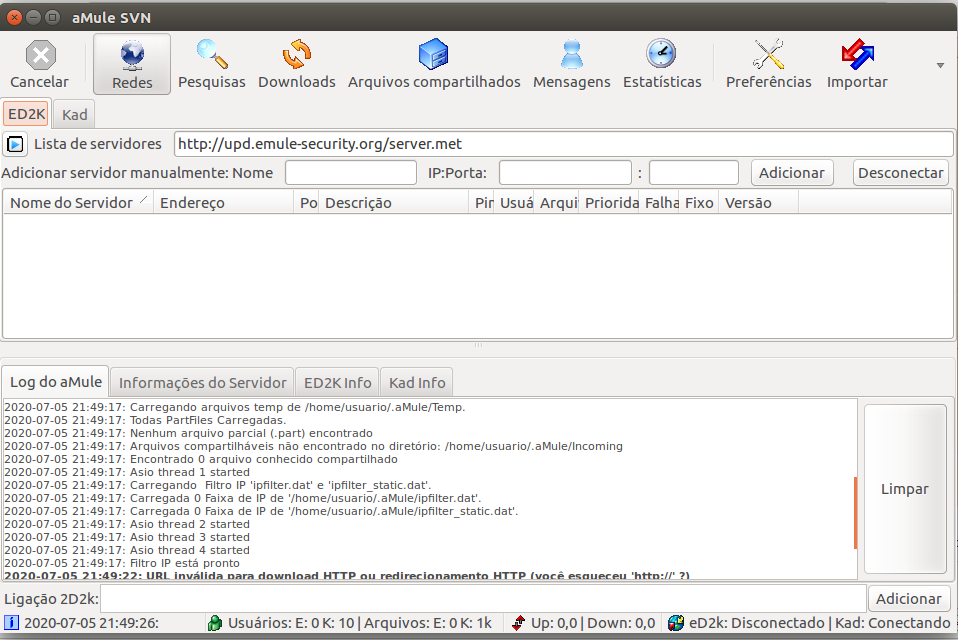Show the Downloads view
Screen dimensions: 958x640
[296, 64]
